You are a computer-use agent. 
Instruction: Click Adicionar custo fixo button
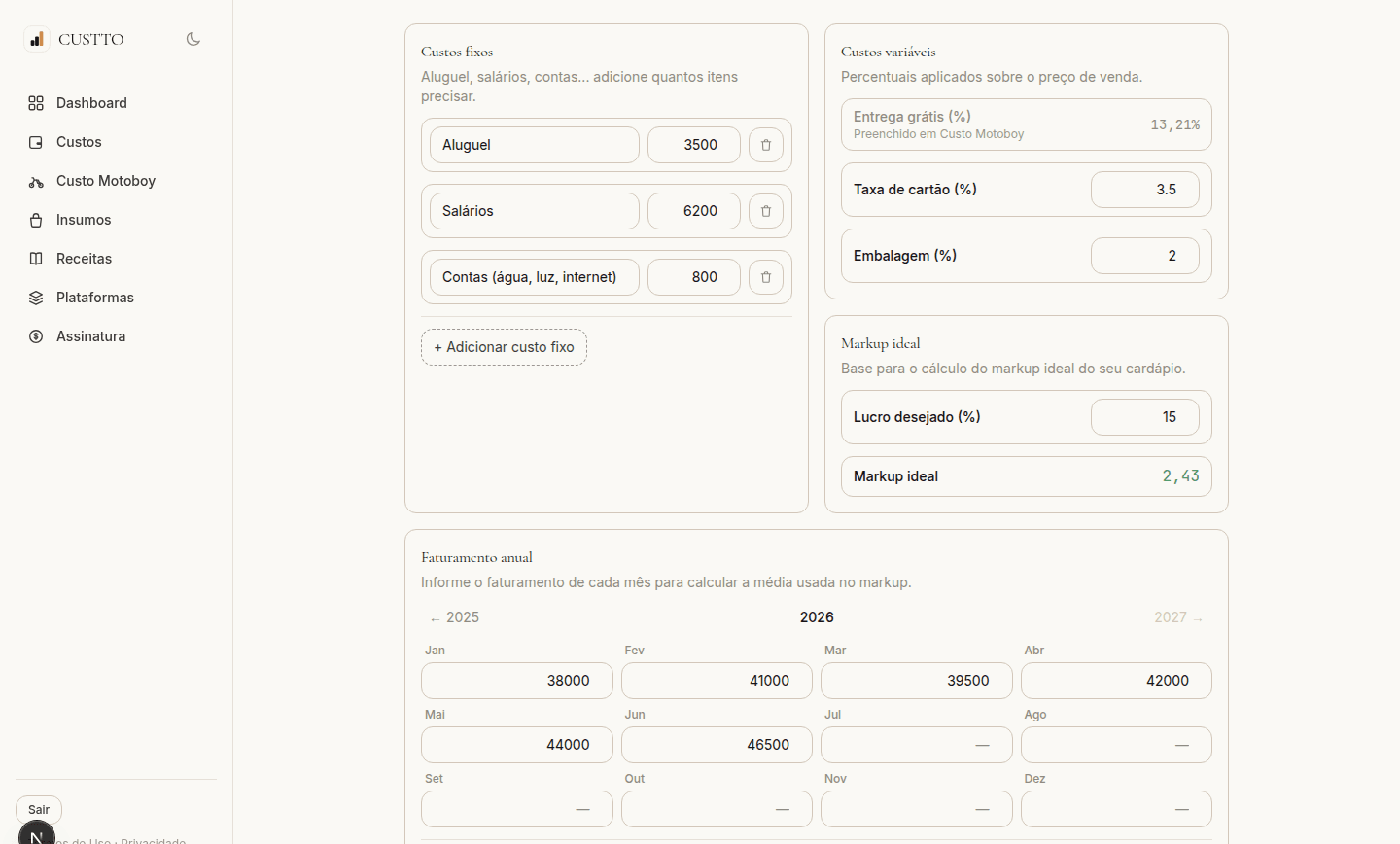[504, 347]
